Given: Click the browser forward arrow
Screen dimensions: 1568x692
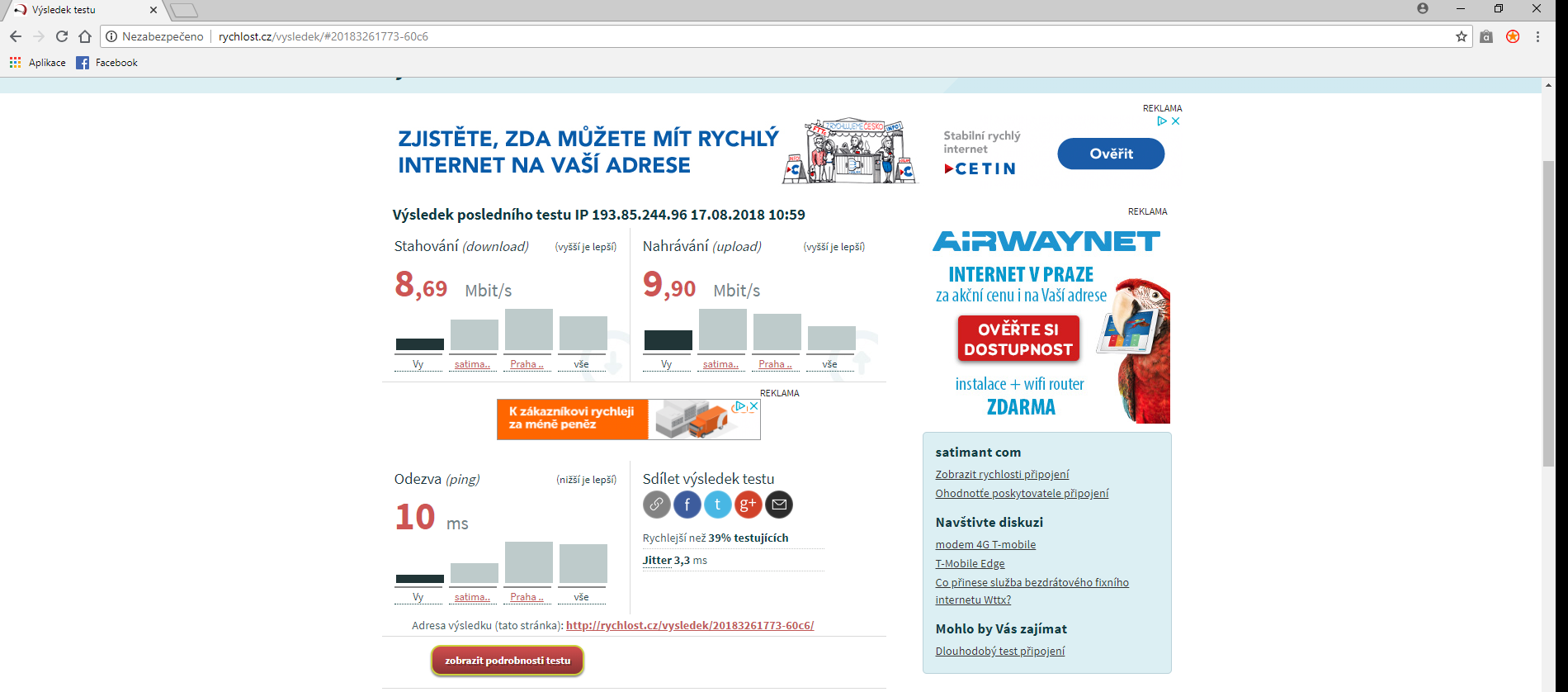Looking at the screenshot, I should (39, 36).
